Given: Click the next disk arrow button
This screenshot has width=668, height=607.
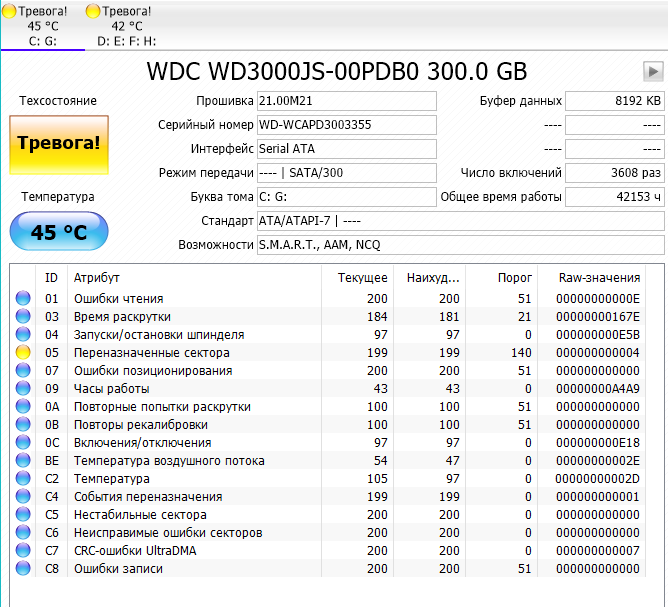Looking at the screenshot, I should coord(653,71).
